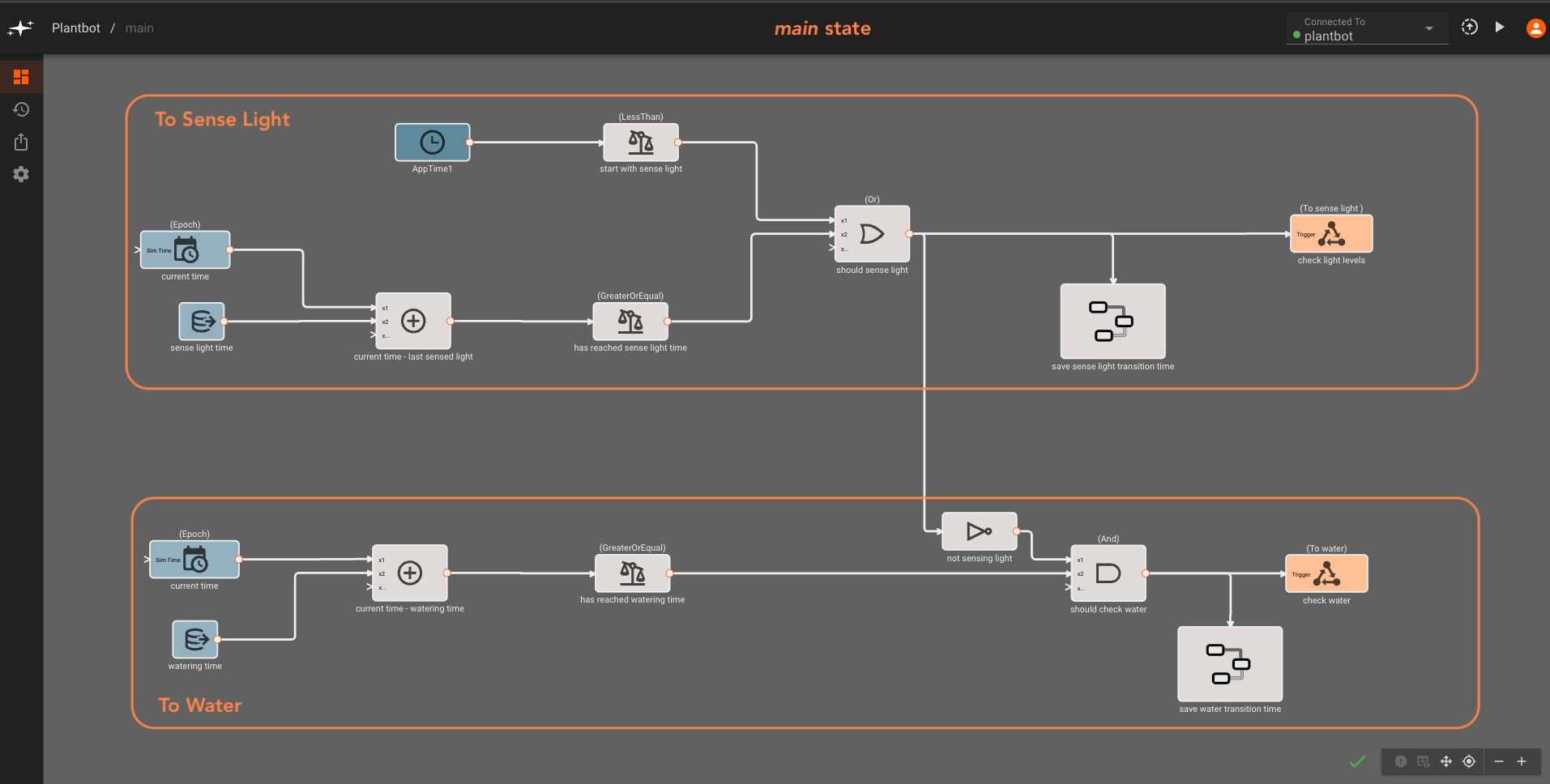This screenshot has width=1550, height=784.
Task: Click the 'not sensing light' node label
Action: (980, 559)
